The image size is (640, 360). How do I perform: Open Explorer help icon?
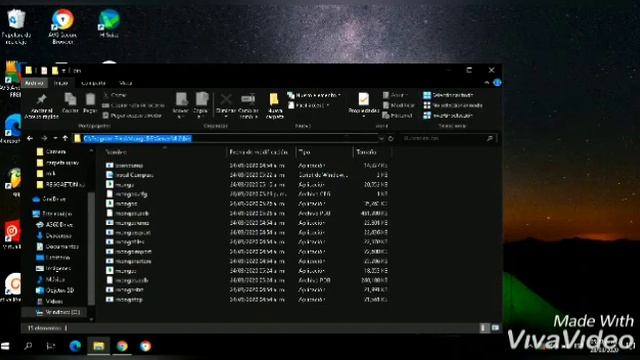[x=497, y=83]
